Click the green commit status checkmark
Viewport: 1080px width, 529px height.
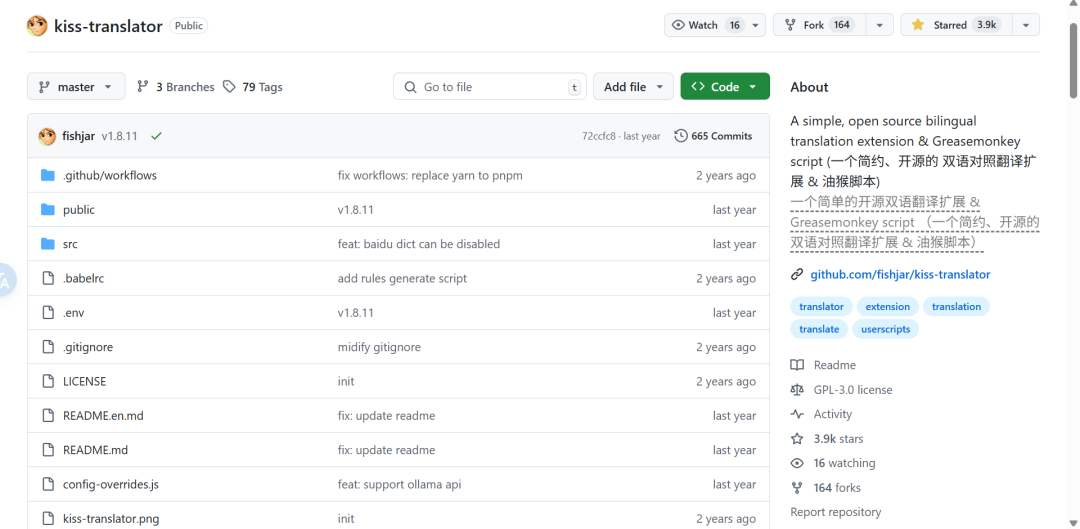[x=156, y=136]
